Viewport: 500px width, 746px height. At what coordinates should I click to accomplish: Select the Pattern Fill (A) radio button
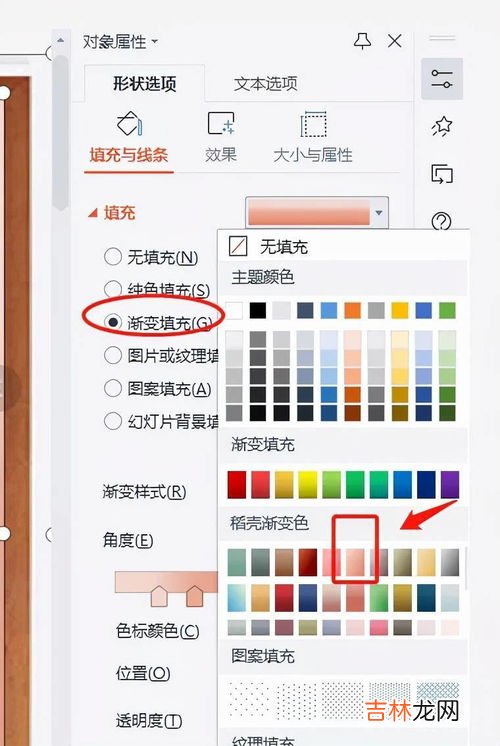(x=113, y=388)
